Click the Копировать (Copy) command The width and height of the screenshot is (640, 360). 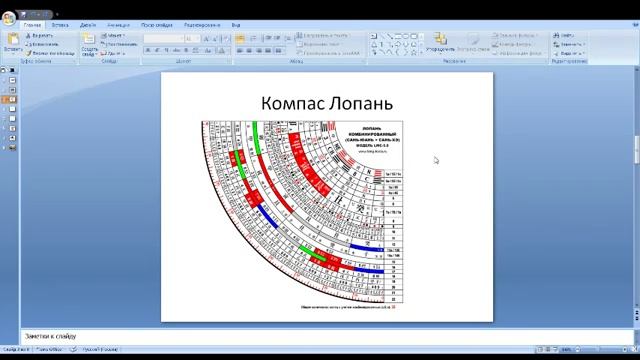coord(42,44)
